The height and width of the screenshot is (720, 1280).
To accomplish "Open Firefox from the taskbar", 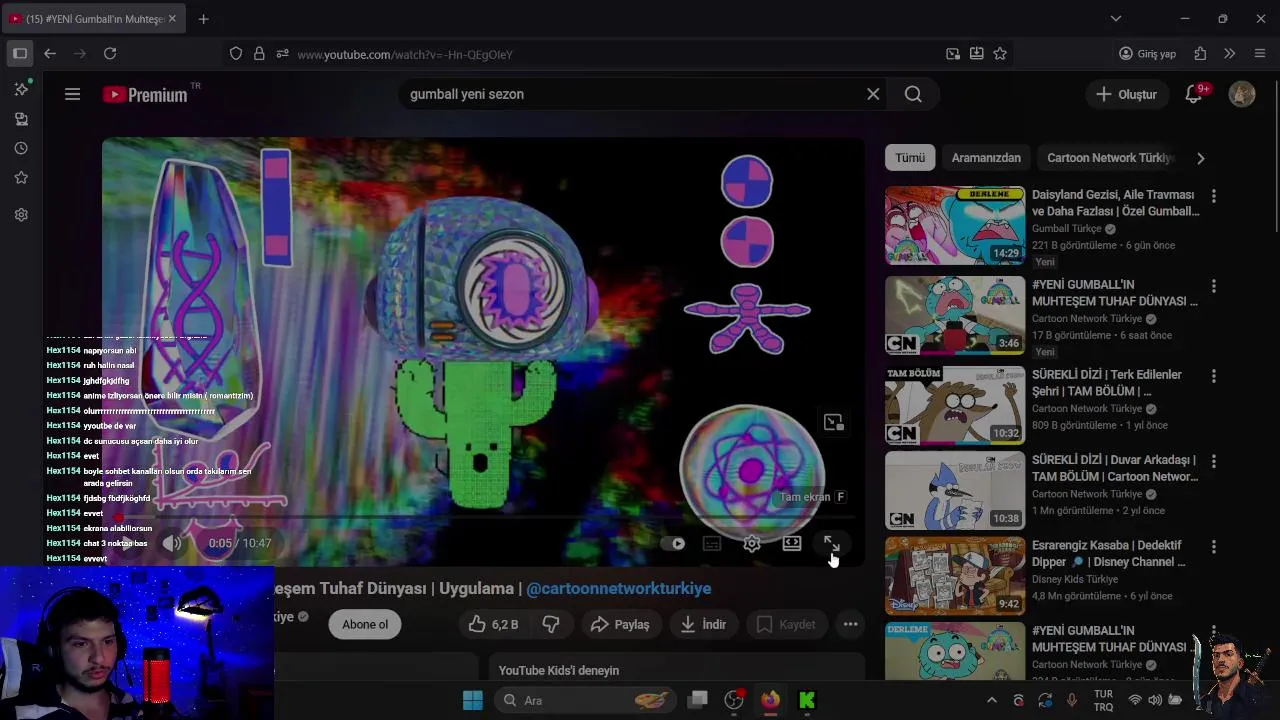I will (770, 700).
